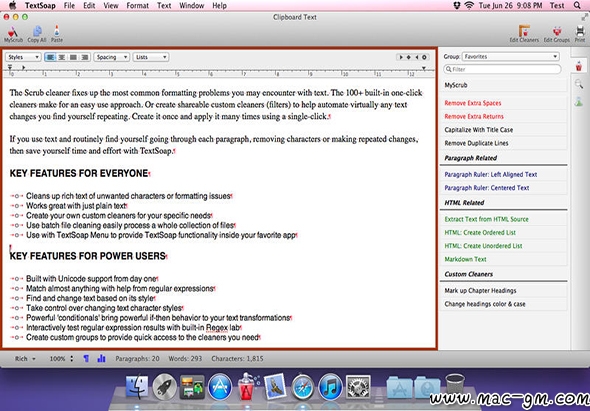Screen dimensions: 590x411
Task: Open Edit Groups from the toolbar
Action: (x=557, y=34)
